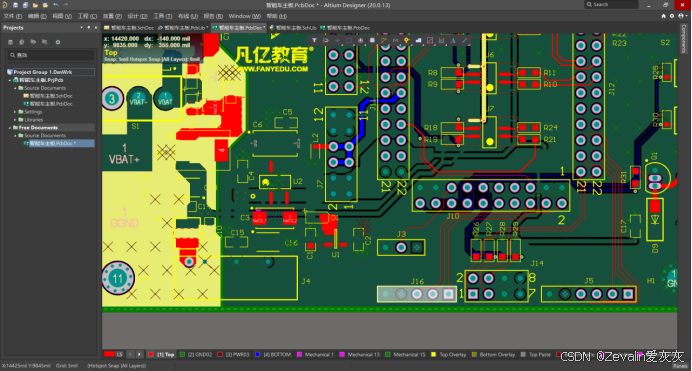The image size is (692, 371).
Task: Click the first Projects panel toolbar icon
Action: (11, 42)
